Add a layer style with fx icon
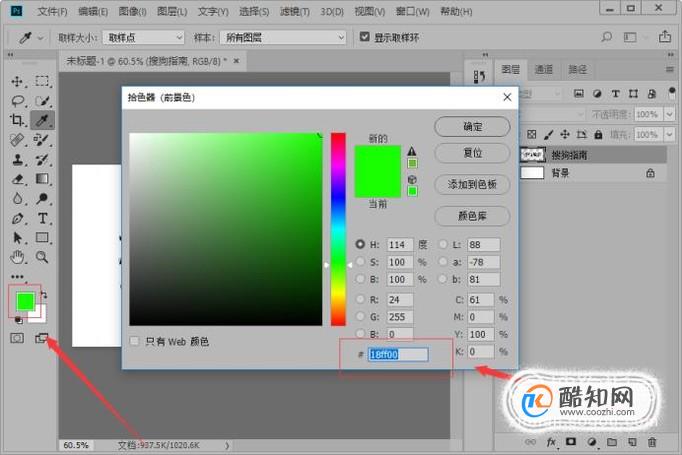The image size is (682, 455). tap(551, 442)
